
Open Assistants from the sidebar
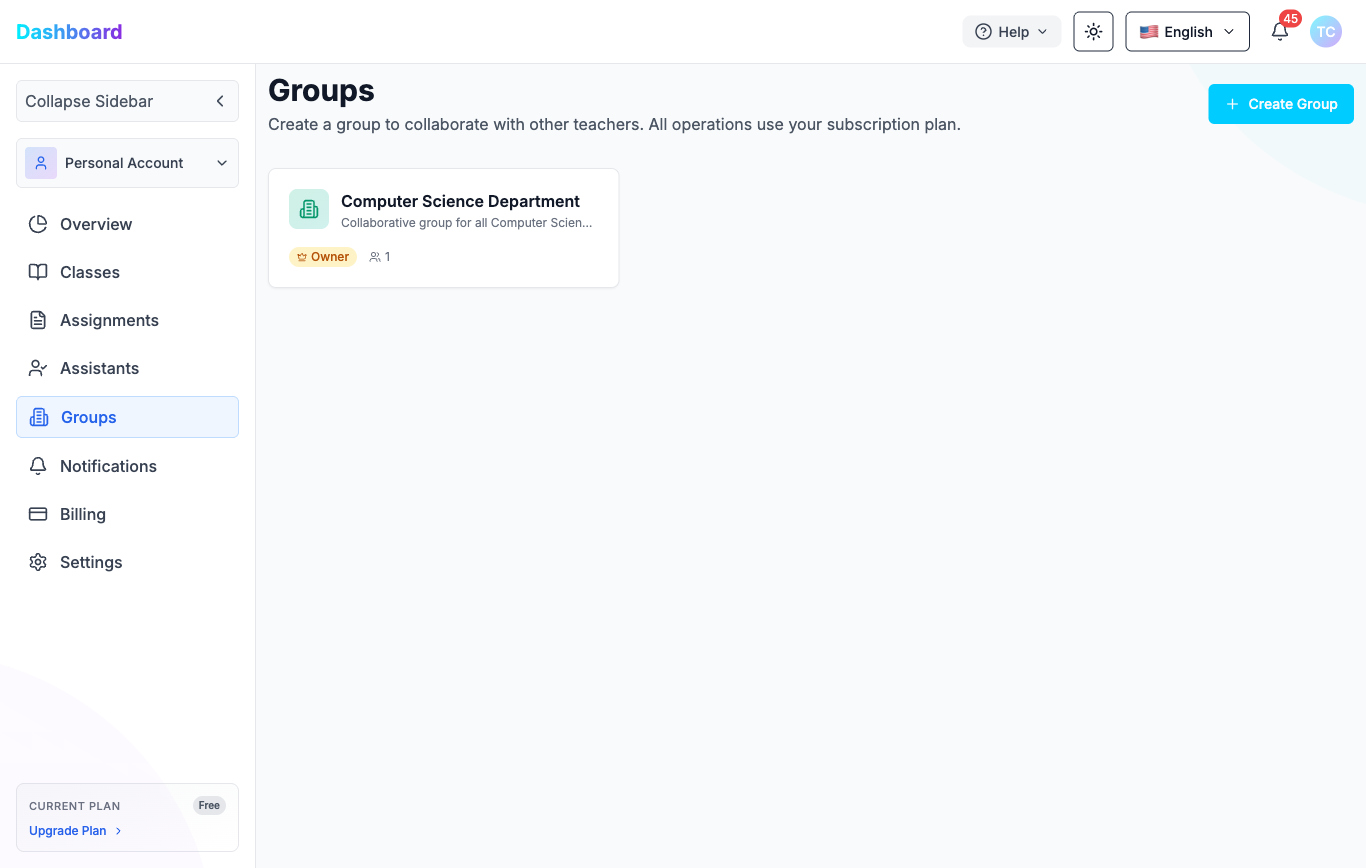pos(99,368)
